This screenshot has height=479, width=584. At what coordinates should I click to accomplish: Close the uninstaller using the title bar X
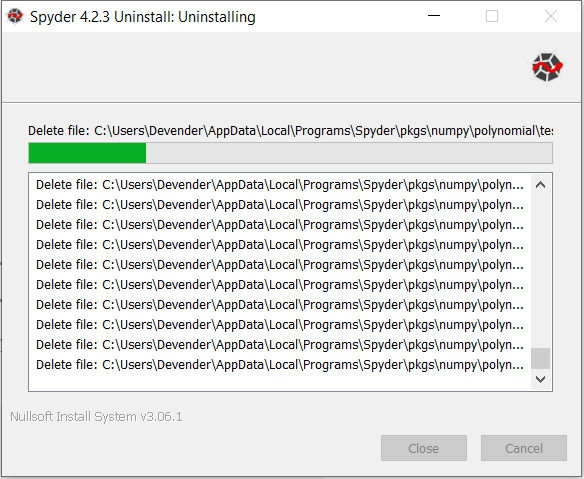click(x=551, y=16)
